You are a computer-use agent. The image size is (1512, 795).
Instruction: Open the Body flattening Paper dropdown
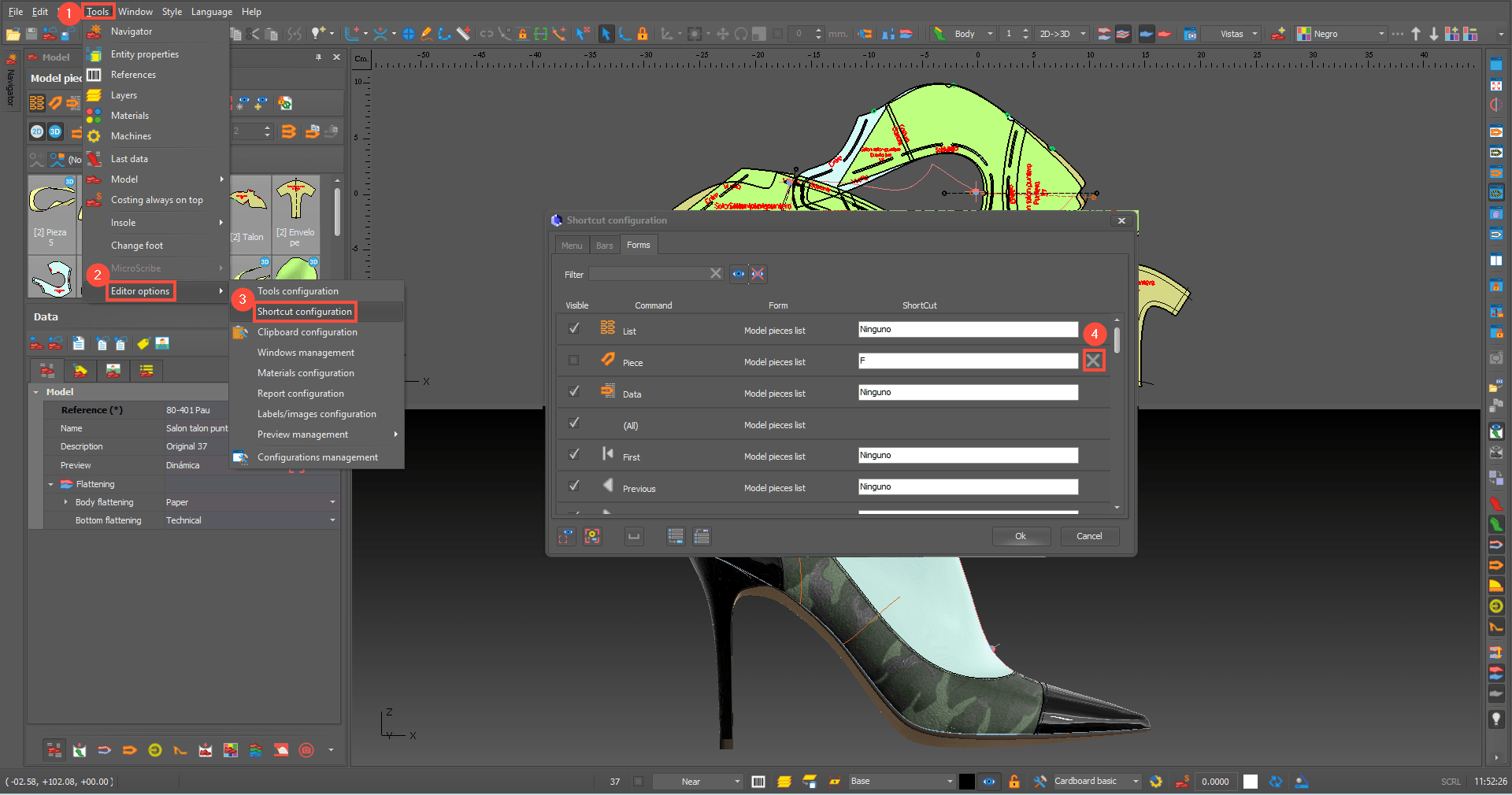[x=332, y=502]
